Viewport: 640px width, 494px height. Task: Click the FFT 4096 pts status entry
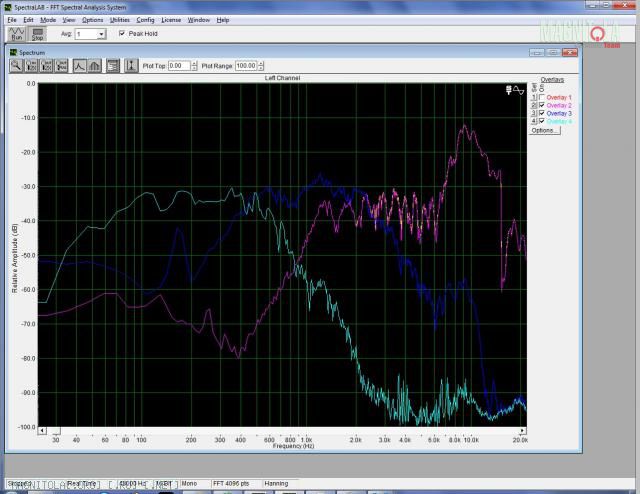(231, 483)
